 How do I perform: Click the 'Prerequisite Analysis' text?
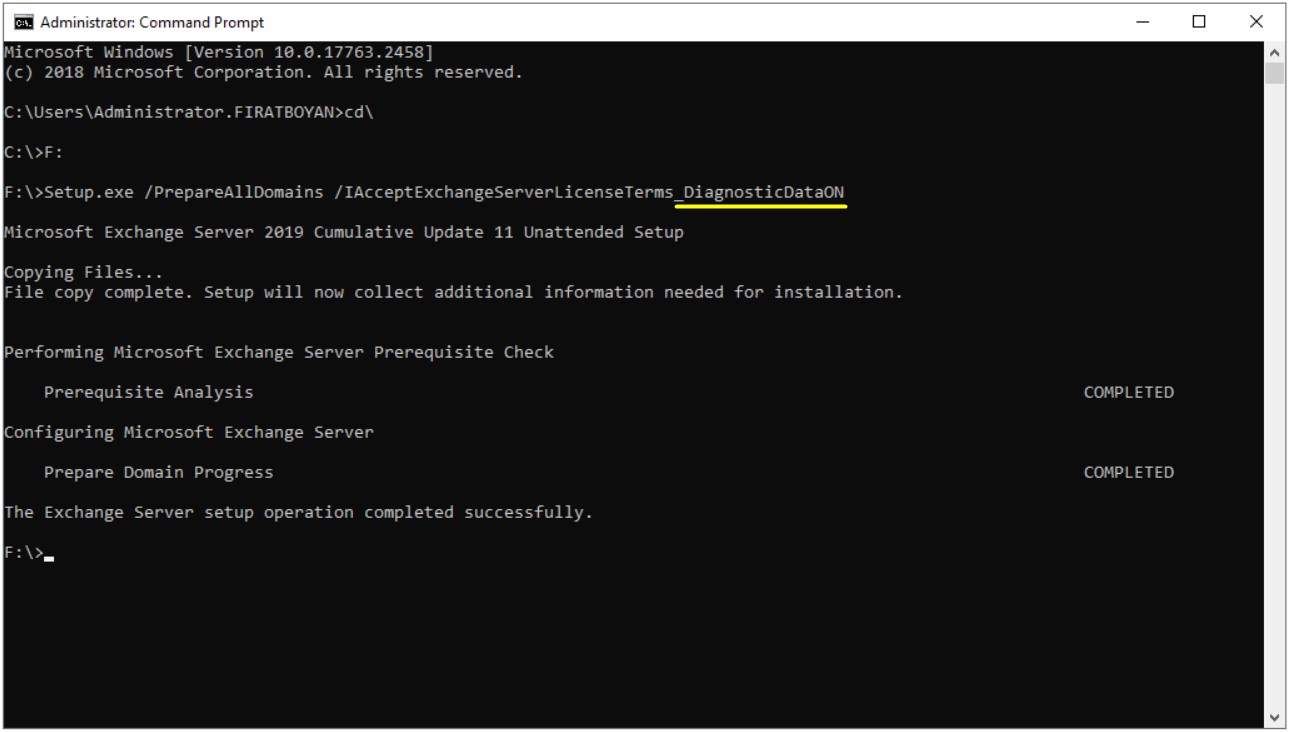(148, 392)
